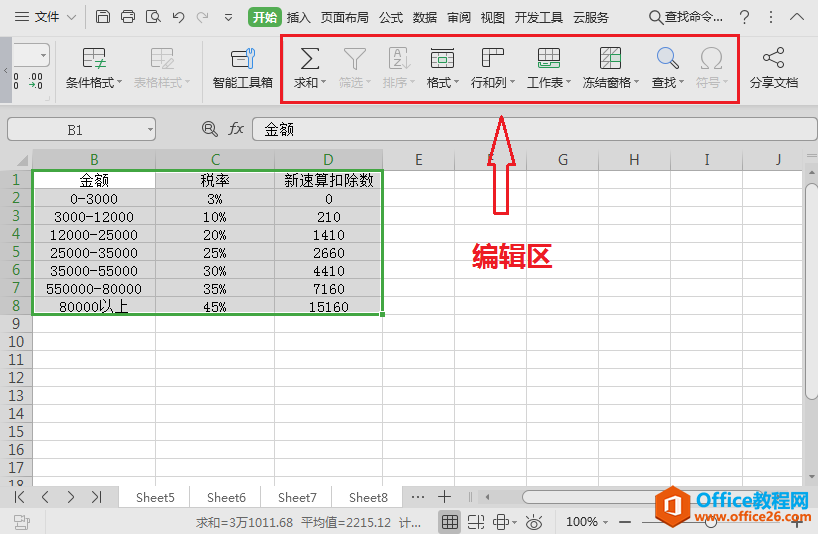Click the zoom magnifier icon beside fx

click(x=210, y=129)
